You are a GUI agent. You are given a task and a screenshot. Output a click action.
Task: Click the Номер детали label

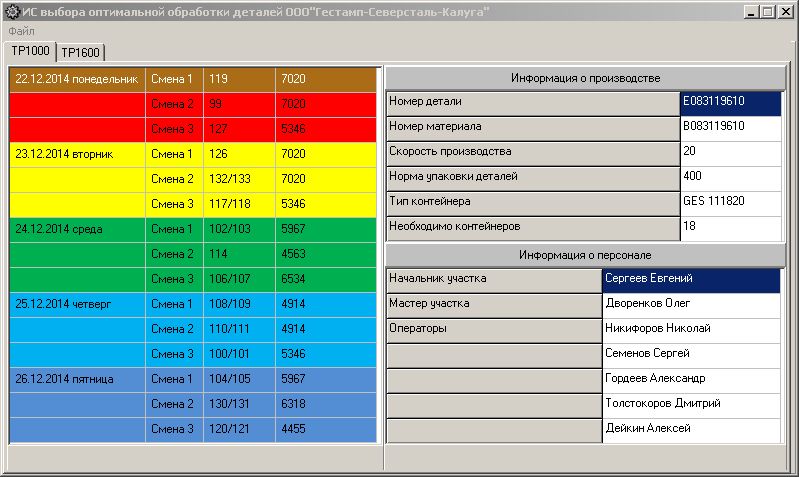tap(533, 104)
